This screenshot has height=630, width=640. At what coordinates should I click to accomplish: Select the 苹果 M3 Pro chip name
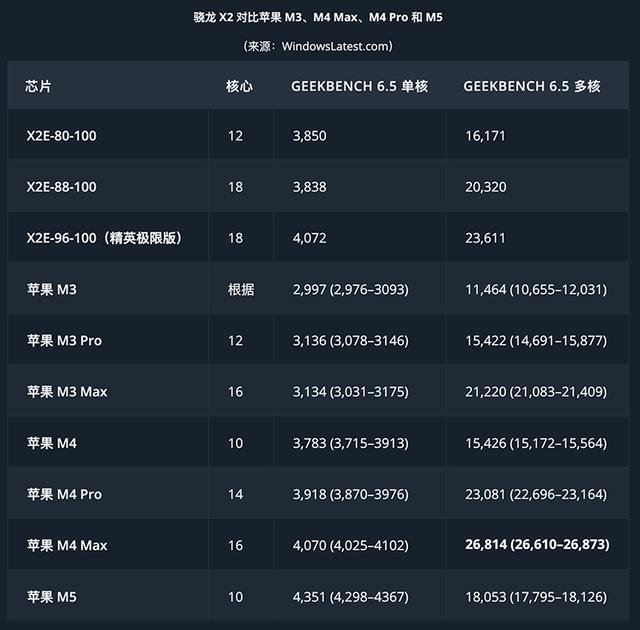(x=65, y=341)
